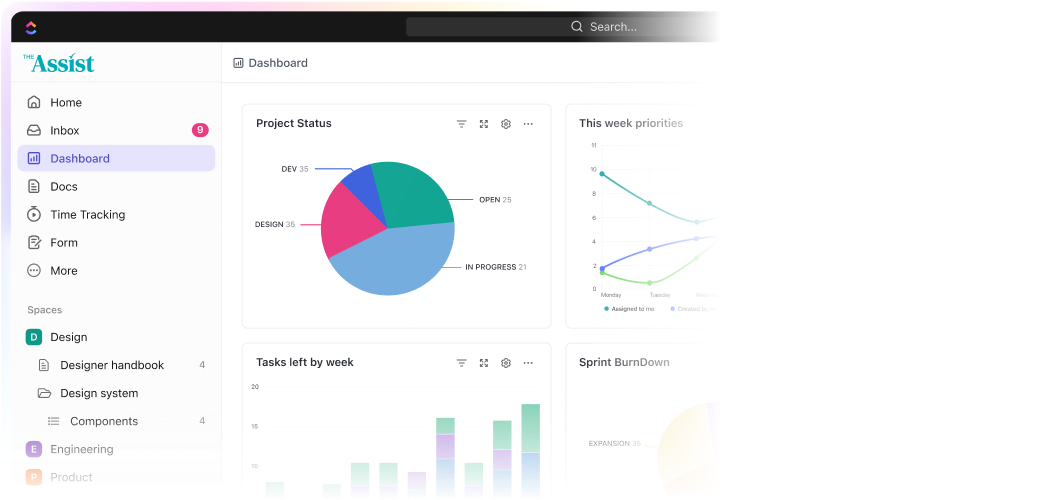Toggle the Assigned to me legend item
Image resolution: width=1060 pixels, height=500 pixels.
coord(629,309)
